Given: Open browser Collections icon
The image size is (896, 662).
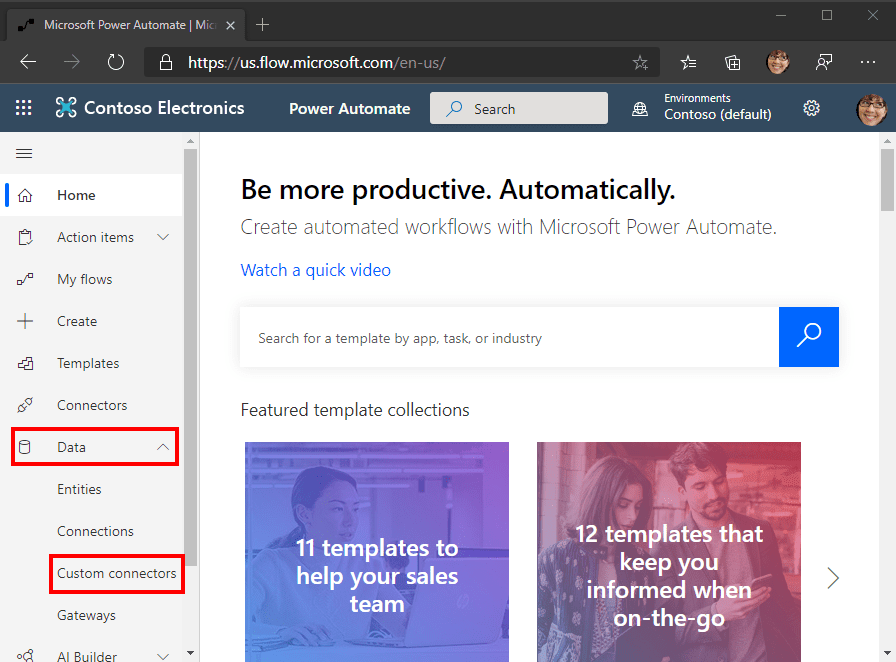Looking at the screenshot, I should [733, 62].
